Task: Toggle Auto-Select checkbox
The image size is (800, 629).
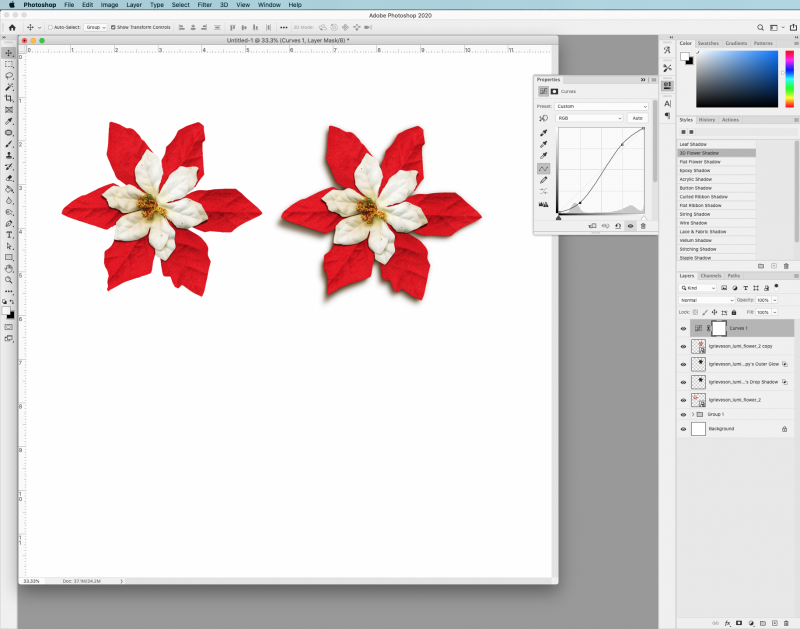Action: click(x=51, y=28)
